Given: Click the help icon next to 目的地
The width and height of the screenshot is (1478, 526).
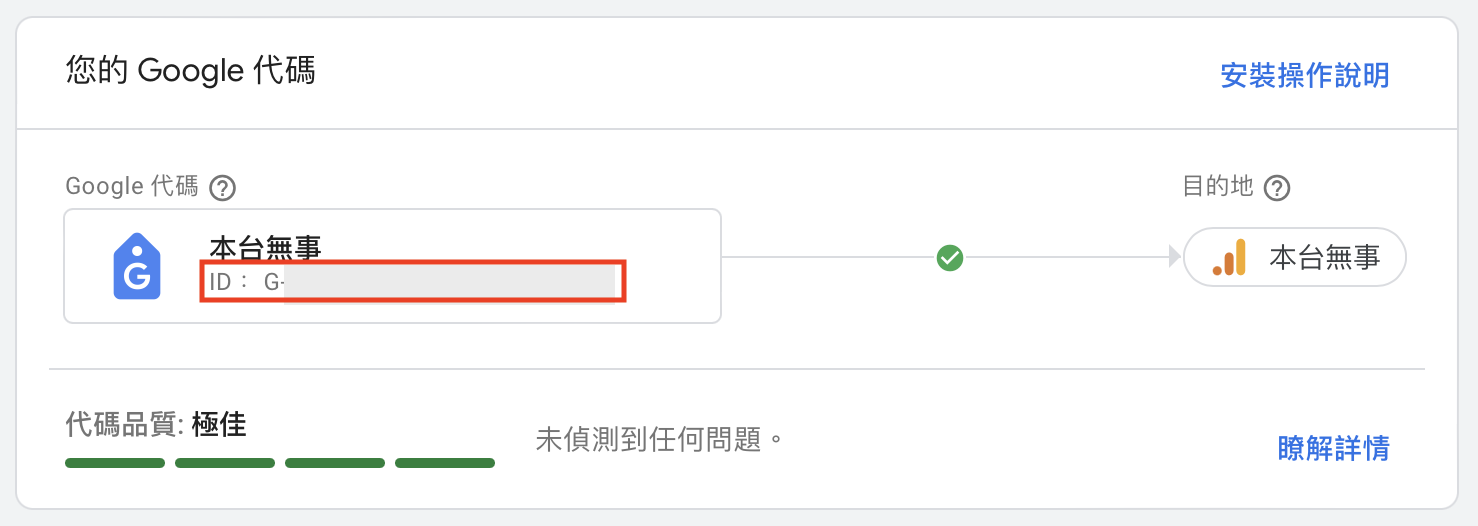Looking at the screenshot, I should click(x=1277, y=188).
